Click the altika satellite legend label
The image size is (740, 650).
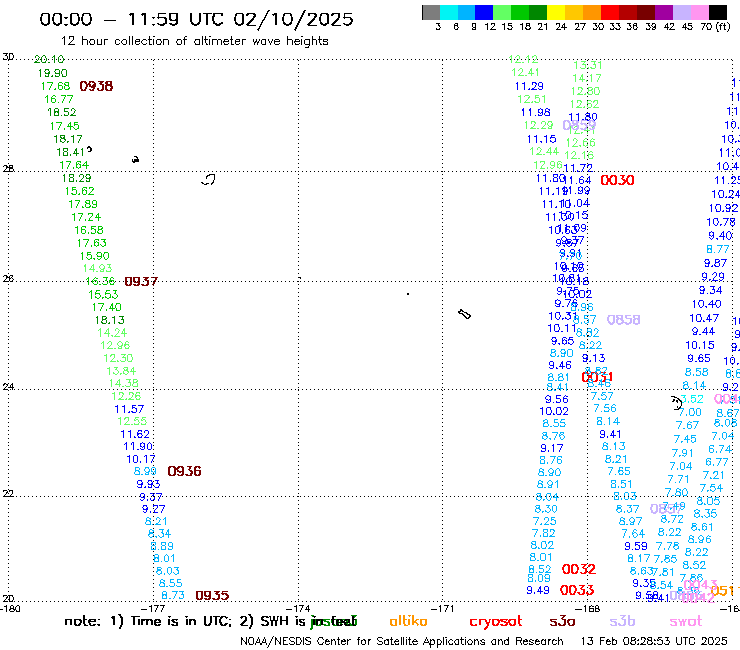[x=408, y=621]
